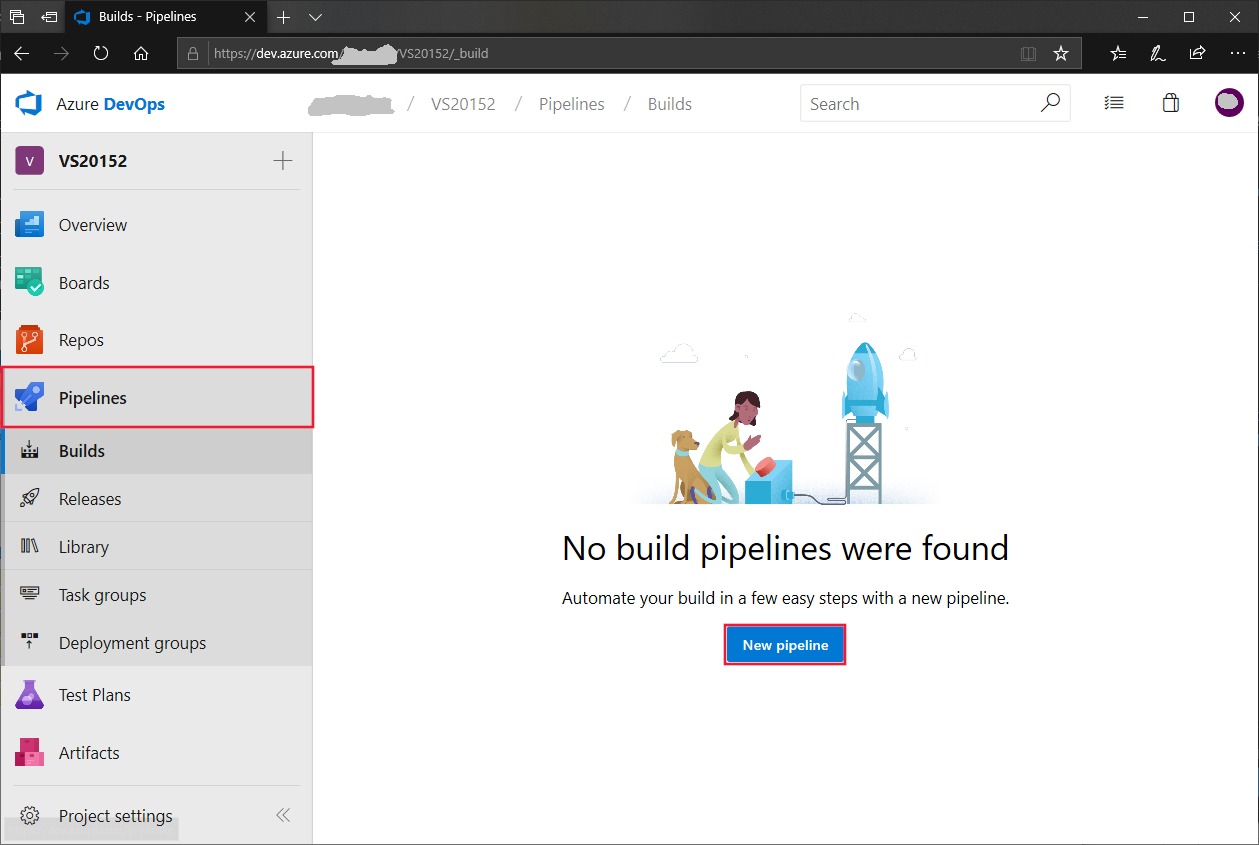This screenshot has height=845, width=1259.
Task: Close the Builds - Pipelines tab
Action: pyautogui.click(x=250, y=17)
